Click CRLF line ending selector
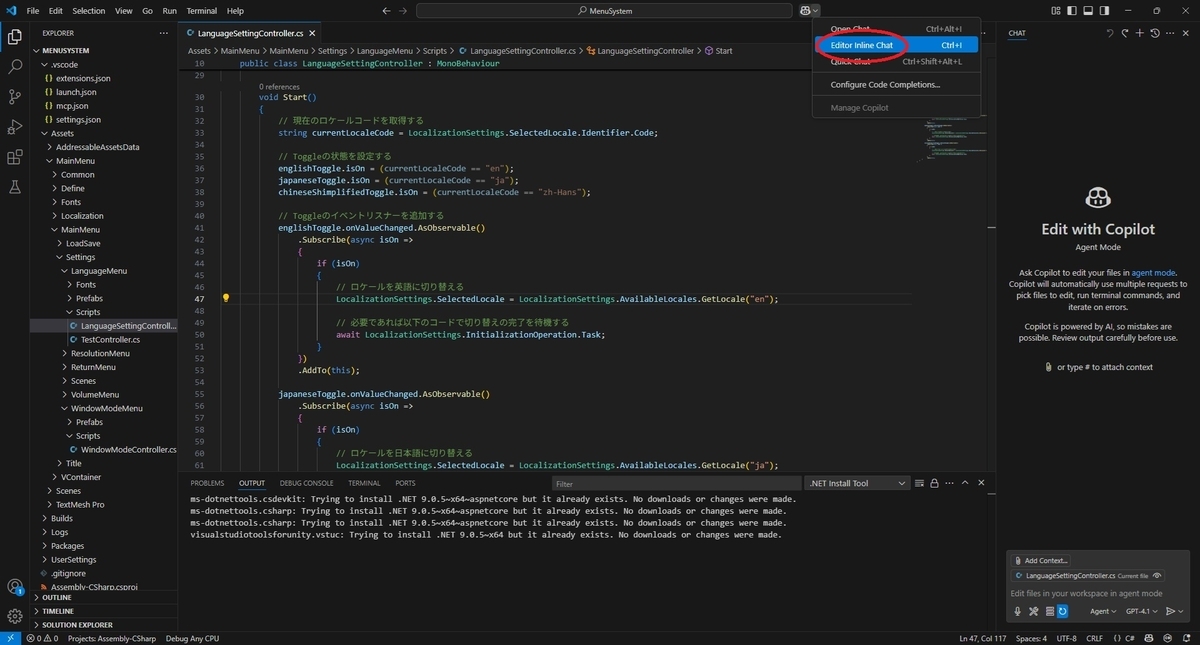 (1094, 638)
